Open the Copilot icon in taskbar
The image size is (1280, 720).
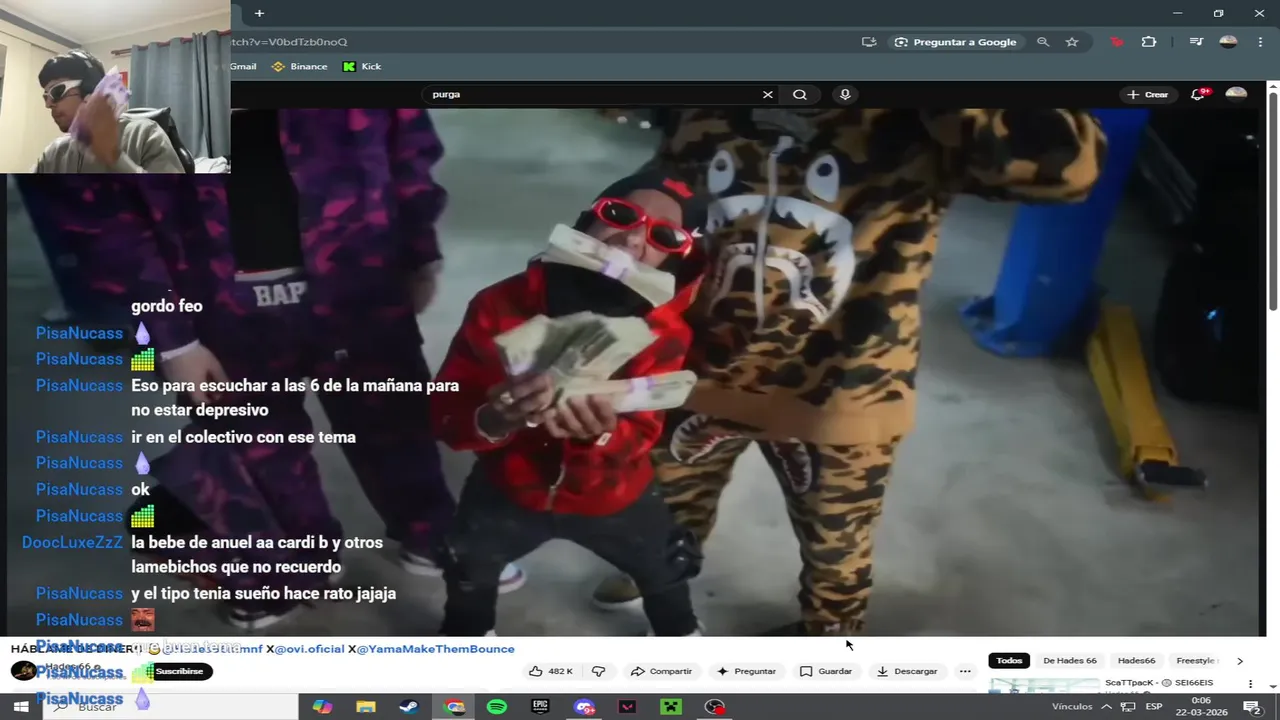(322, 707)
